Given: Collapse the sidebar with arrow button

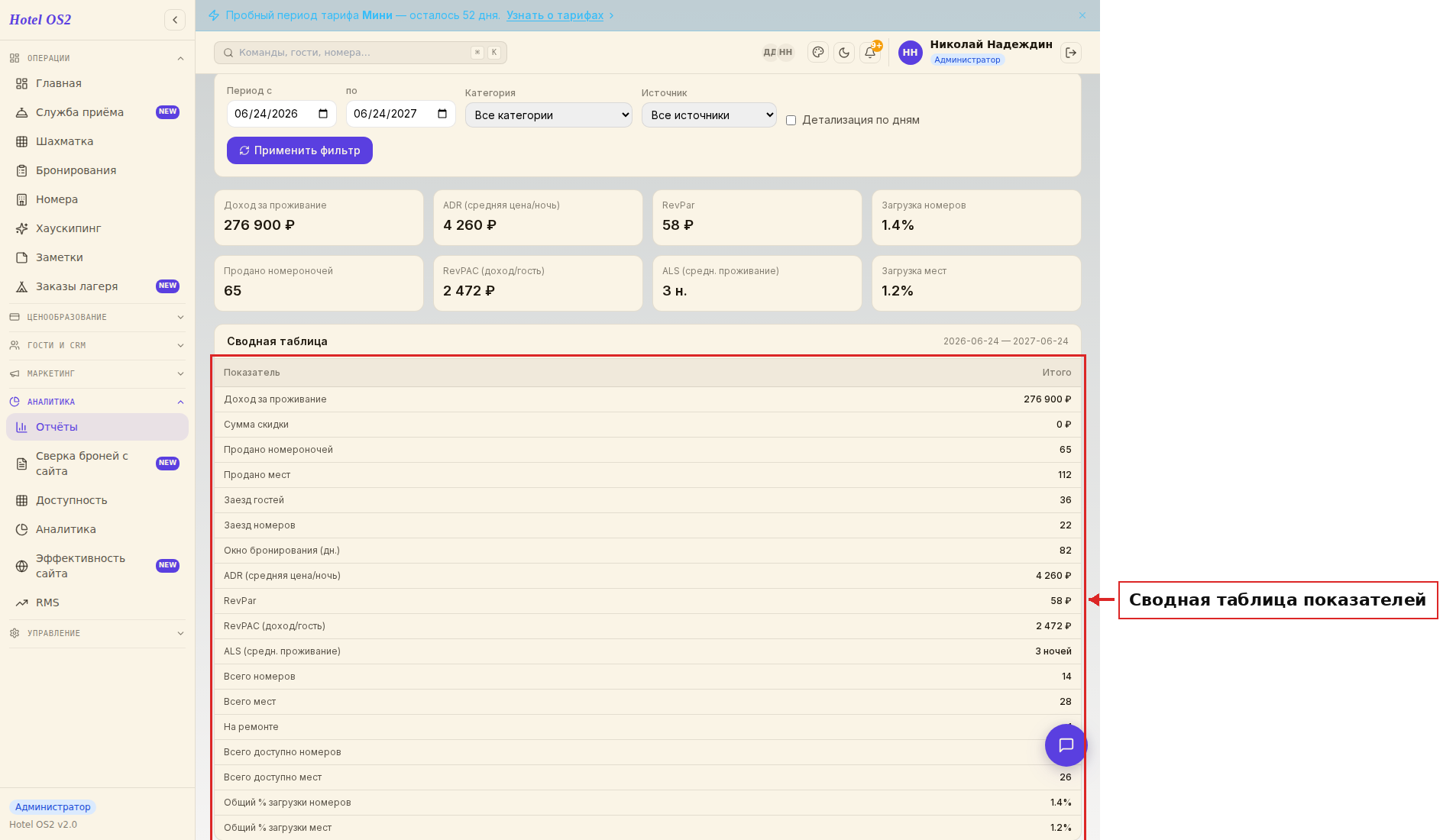Looking at the screenshot, I should click(x=175, y=20).
